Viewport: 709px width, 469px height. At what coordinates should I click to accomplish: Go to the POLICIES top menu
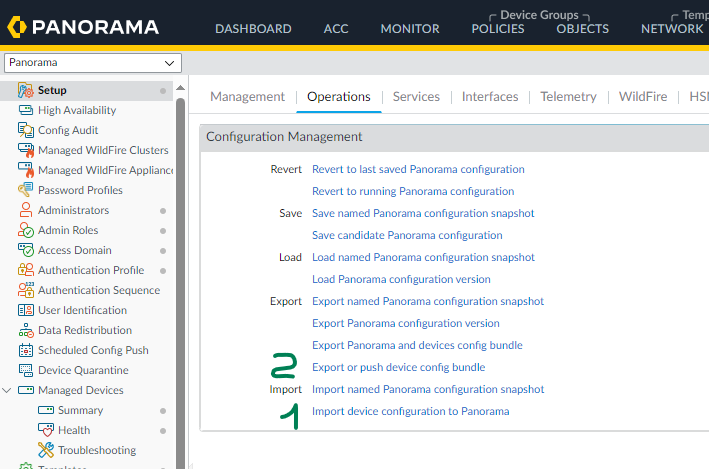[x=498, y=29]
